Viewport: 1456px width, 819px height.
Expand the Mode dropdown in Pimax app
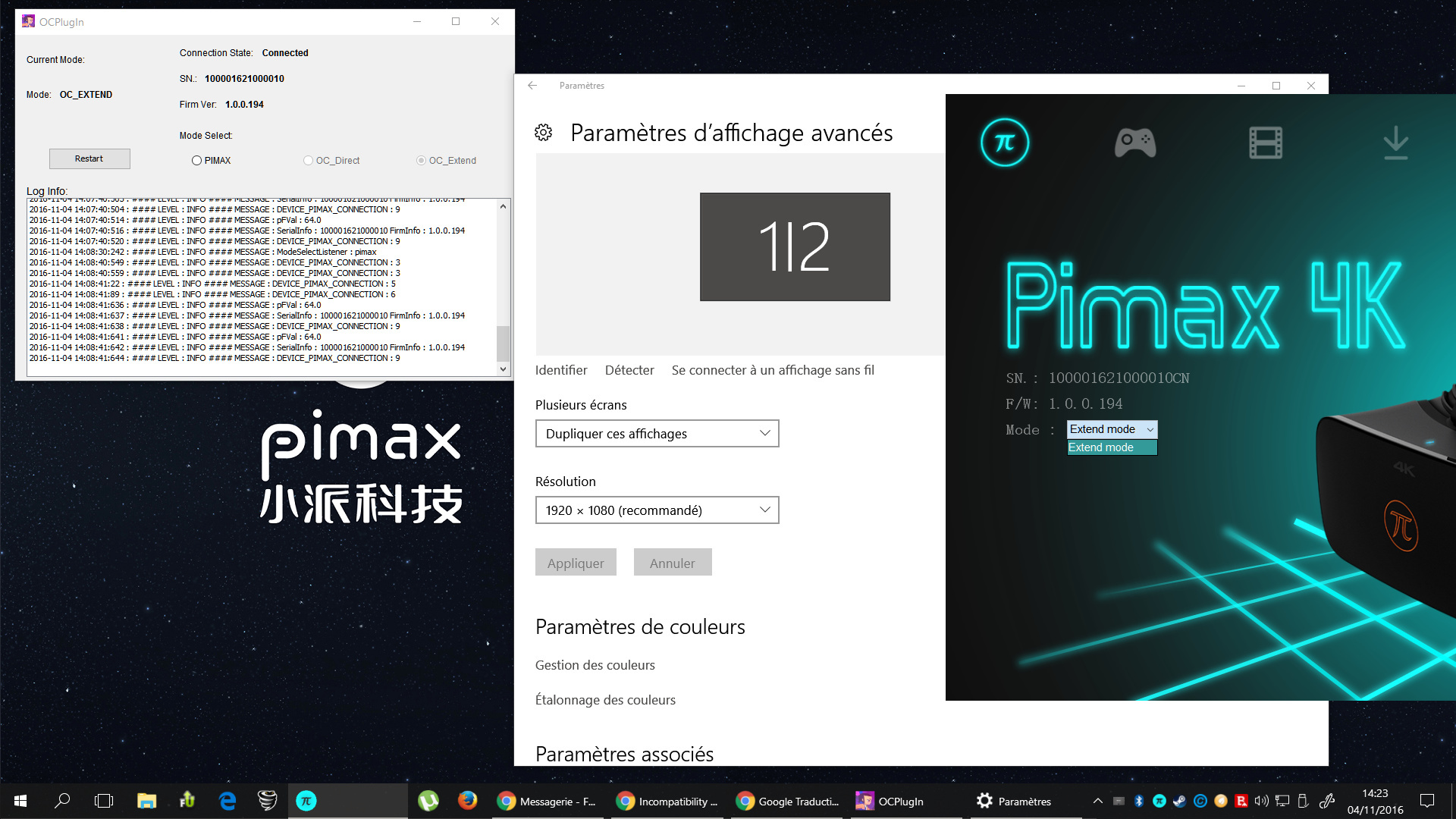point(1112,429)
